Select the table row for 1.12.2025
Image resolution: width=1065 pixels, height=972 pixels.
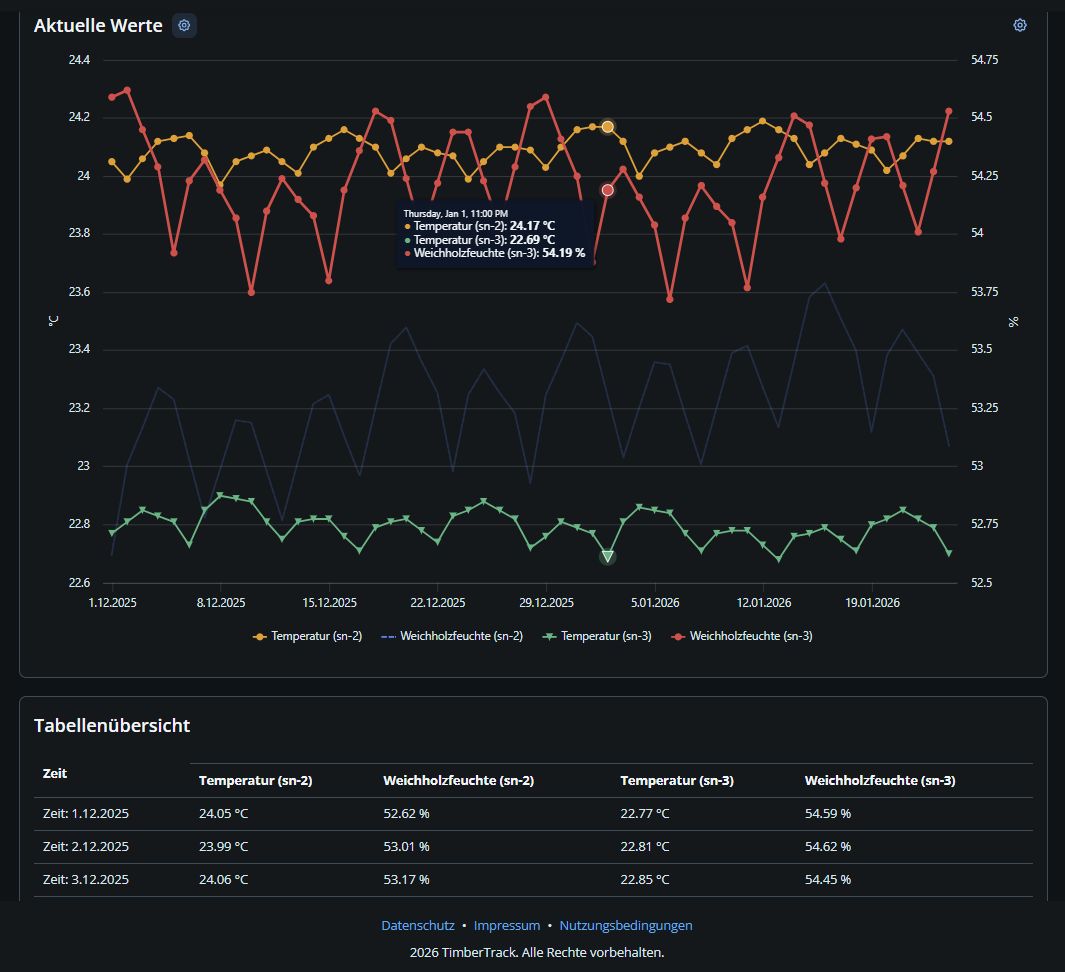click(x=86, y=814)
